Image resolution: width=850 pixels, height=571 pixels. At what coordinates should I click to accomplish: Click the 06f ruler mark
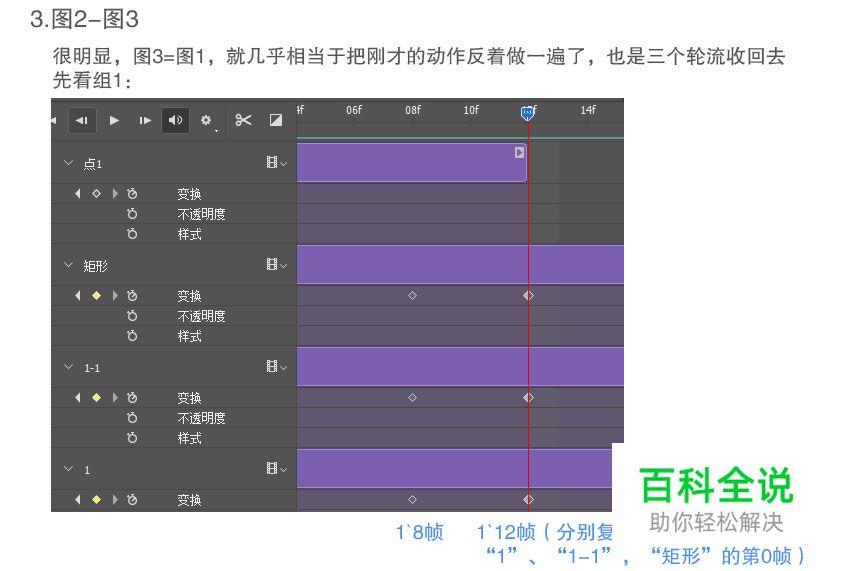354,110
